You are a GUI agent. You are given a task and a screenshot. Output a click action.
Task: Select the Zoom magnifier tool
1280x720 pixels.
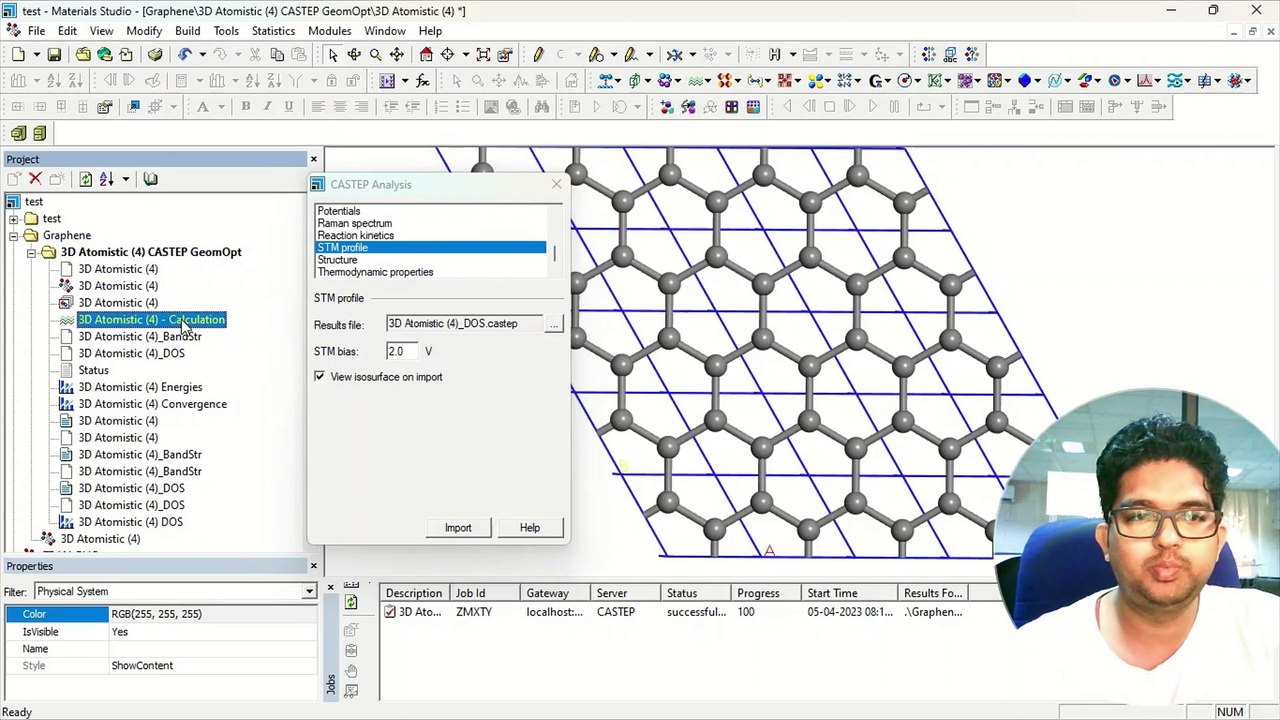[375, 55]
